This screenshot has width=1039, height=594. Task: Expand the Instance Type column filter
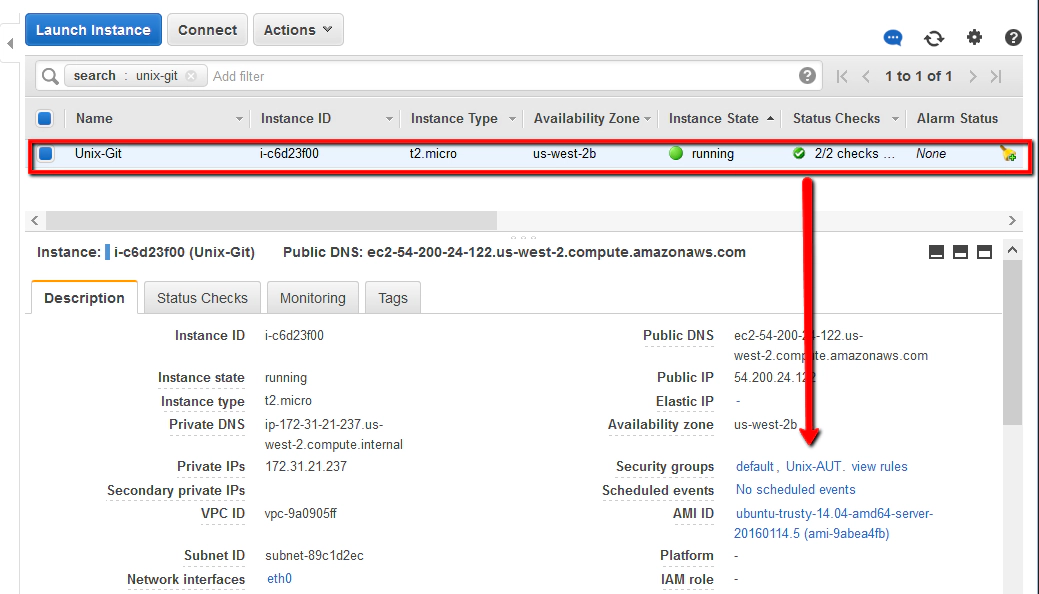(x=512, y=119)
